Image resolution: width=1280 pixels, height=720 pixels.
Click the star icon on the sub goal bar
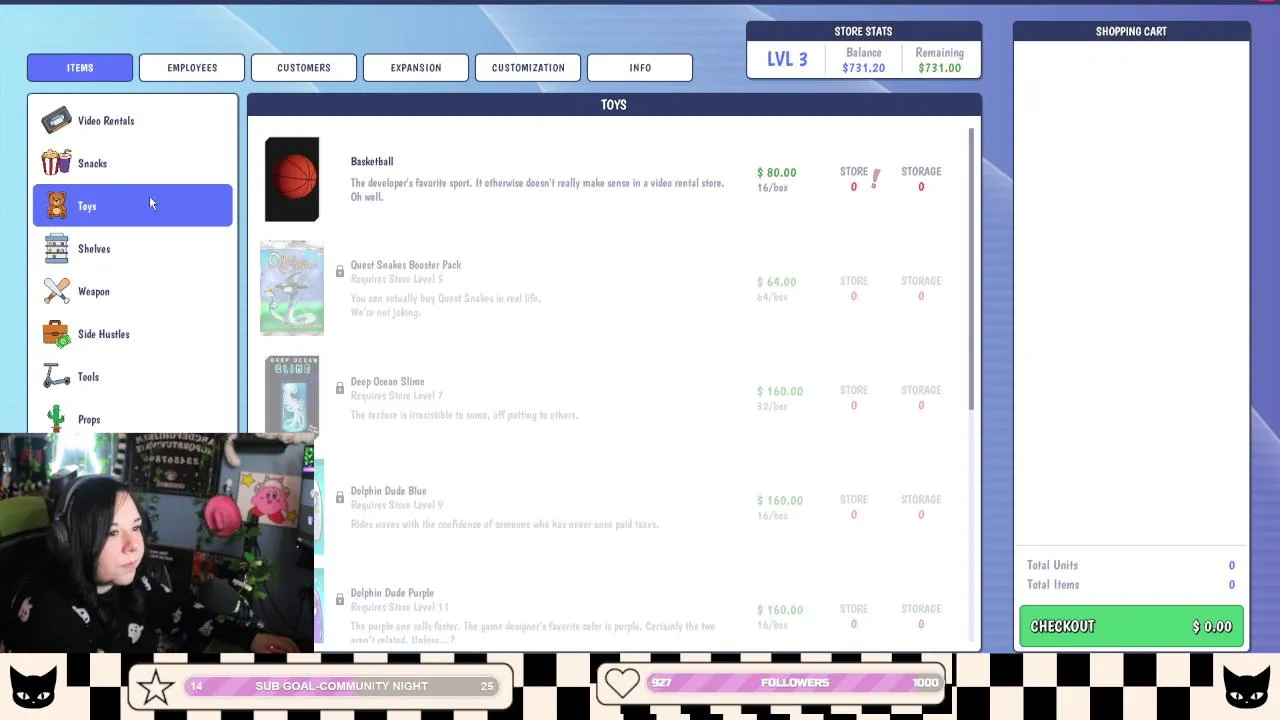coord(155,687)
